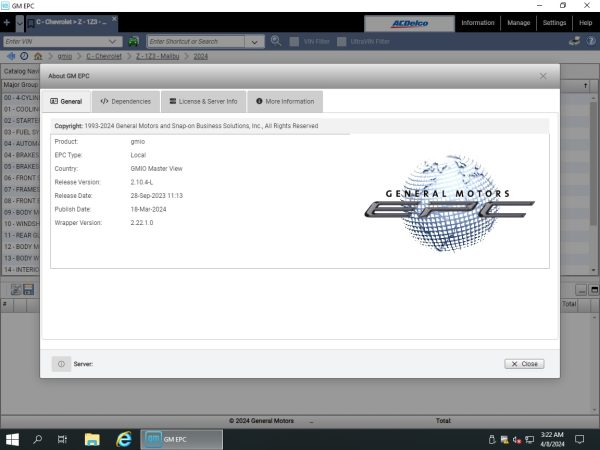Screen dimensions: 600x450
Task: Toggle the VIN Filter checkbox
Action: [x=294, y=41]
